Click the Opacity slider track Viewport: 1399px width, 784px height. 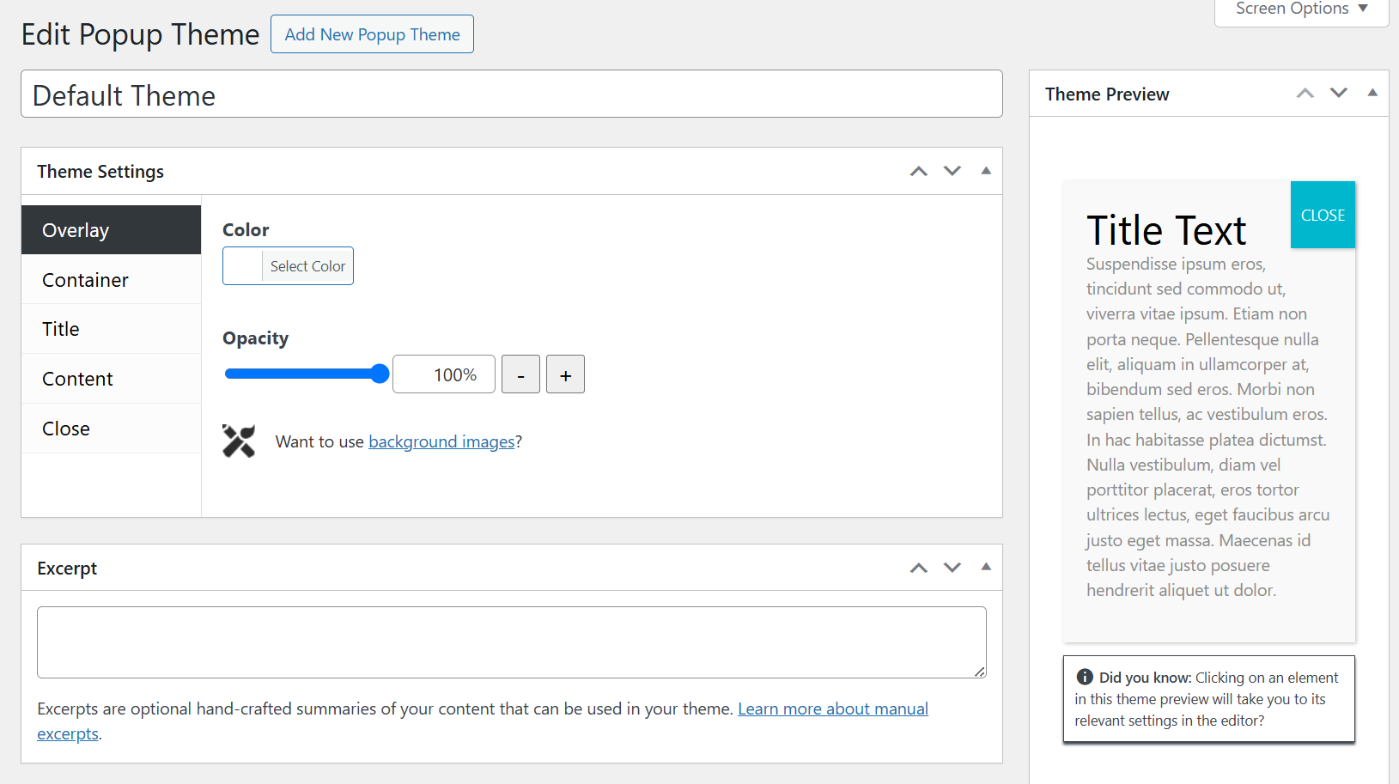click(306, 373)
